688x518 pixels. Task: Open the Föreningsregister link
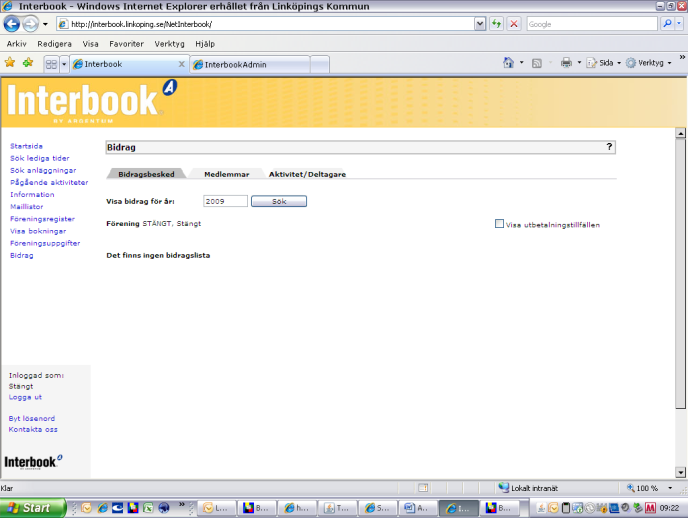pyautogui.click(x=43, y=219)
